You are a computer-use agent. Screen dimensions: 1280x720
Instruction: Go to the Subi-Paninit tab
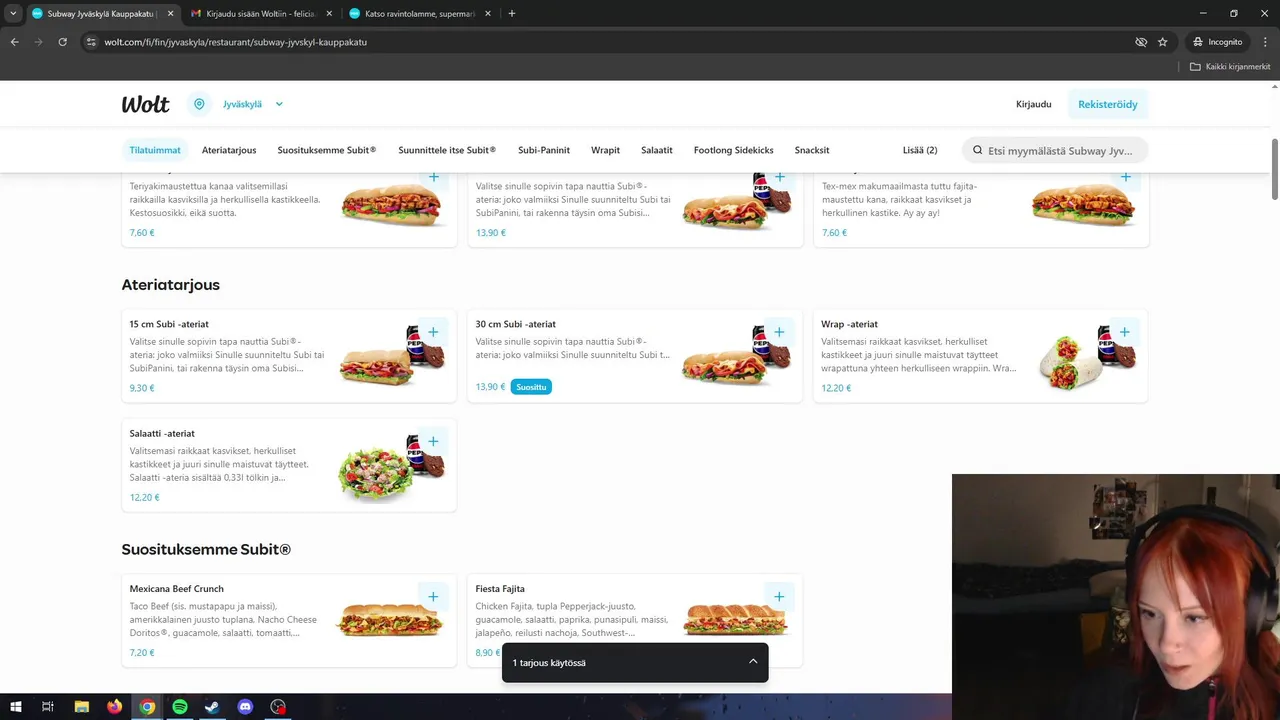click(x=544, y=150)
